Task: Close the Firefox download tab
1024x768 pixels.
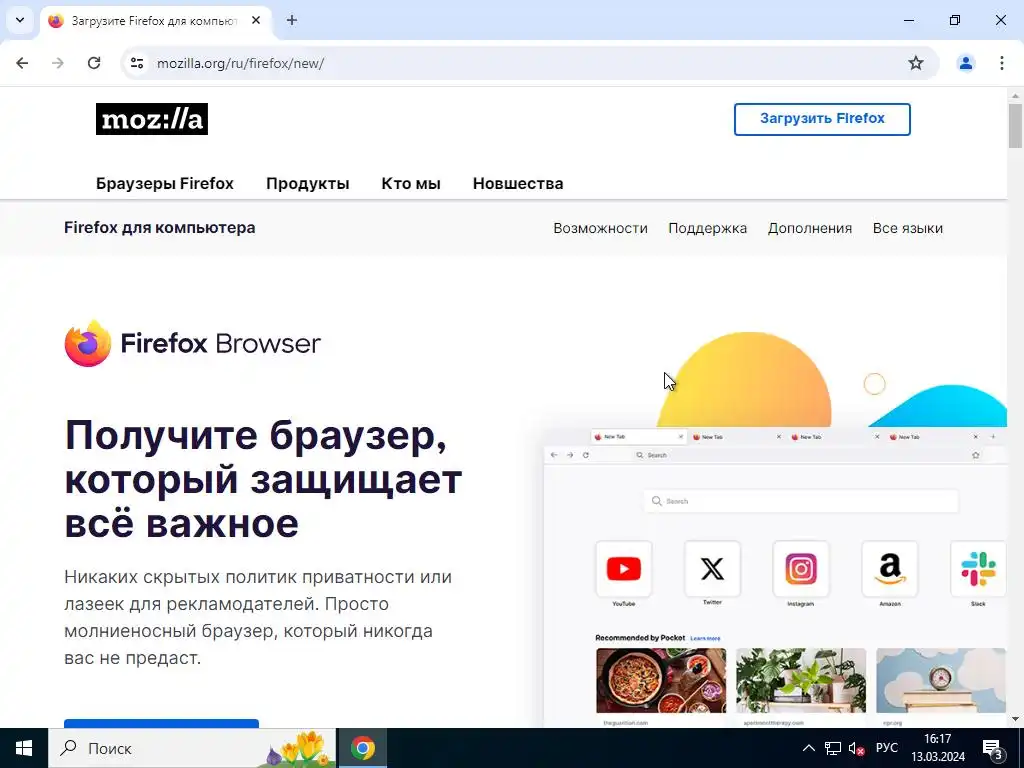Action: [256, 20]
